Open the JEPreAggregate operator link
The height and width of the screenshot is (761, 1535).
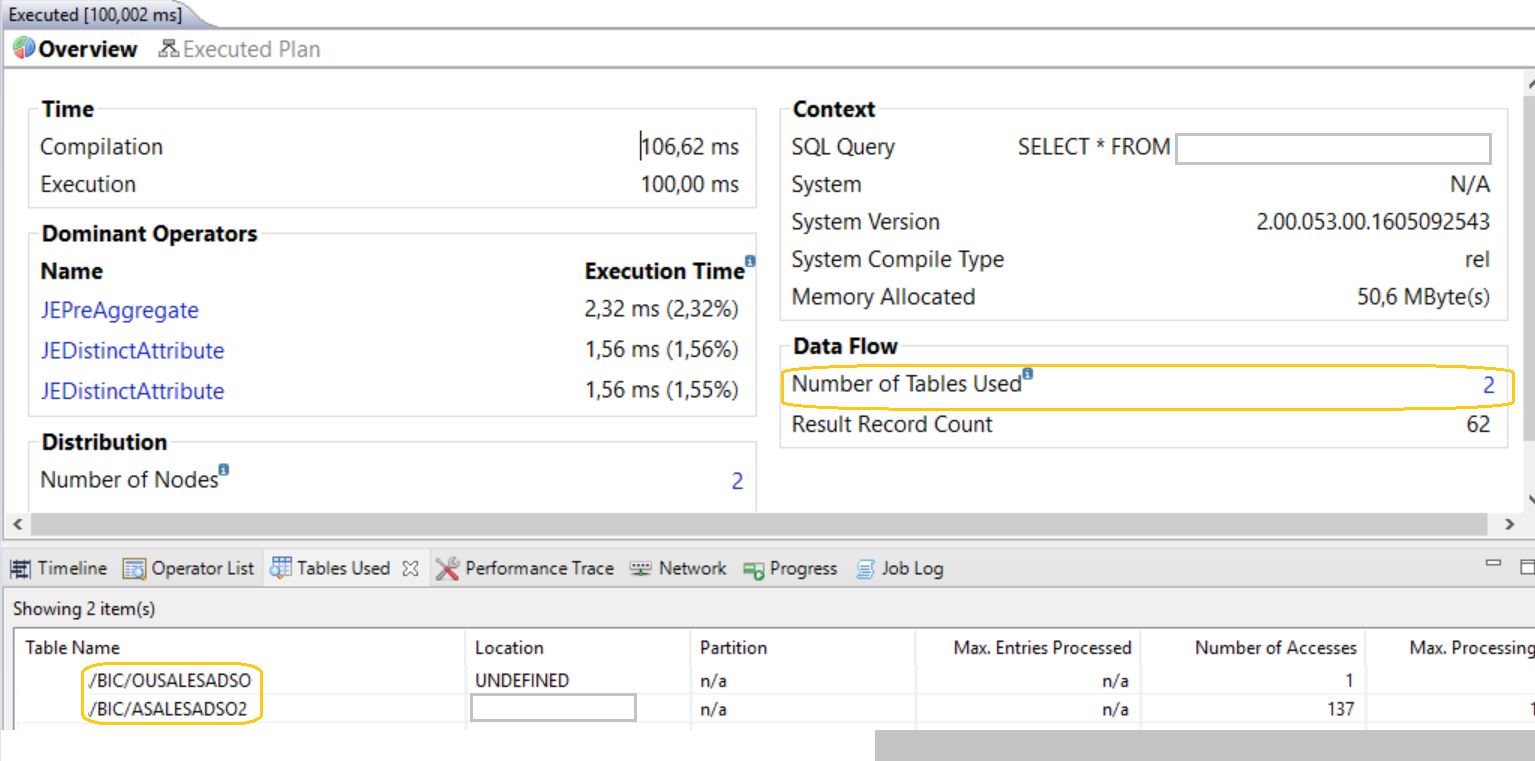tap(119, 310)
